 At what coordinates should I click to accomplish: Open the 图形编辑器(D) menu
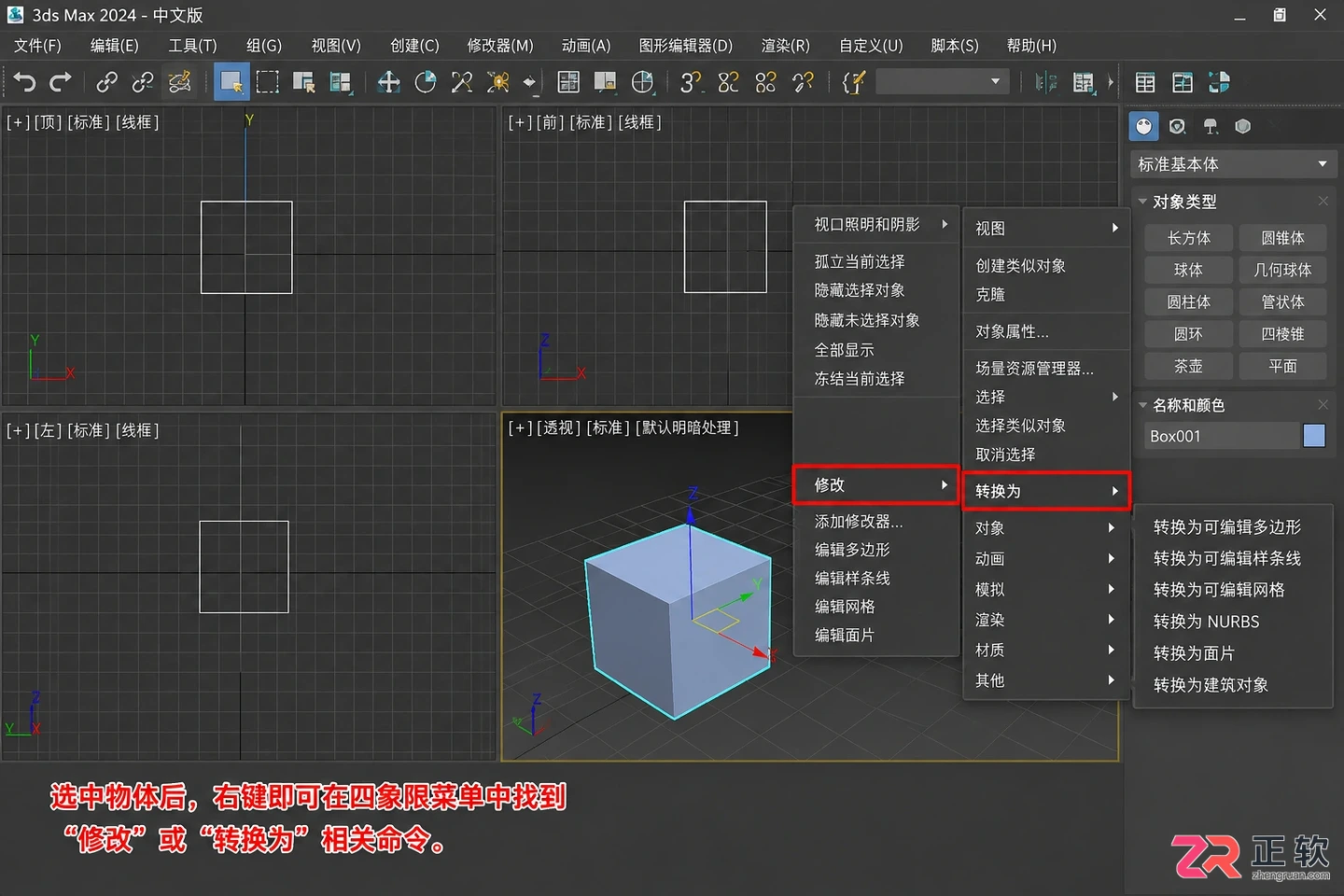coord(686,45)
